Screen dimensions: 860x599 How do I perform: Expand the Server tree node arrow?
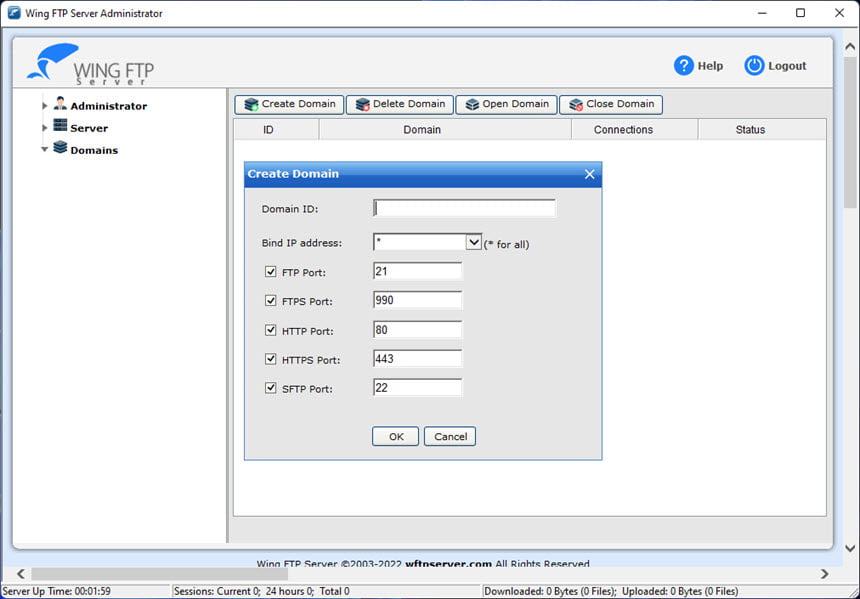(45, 128)
